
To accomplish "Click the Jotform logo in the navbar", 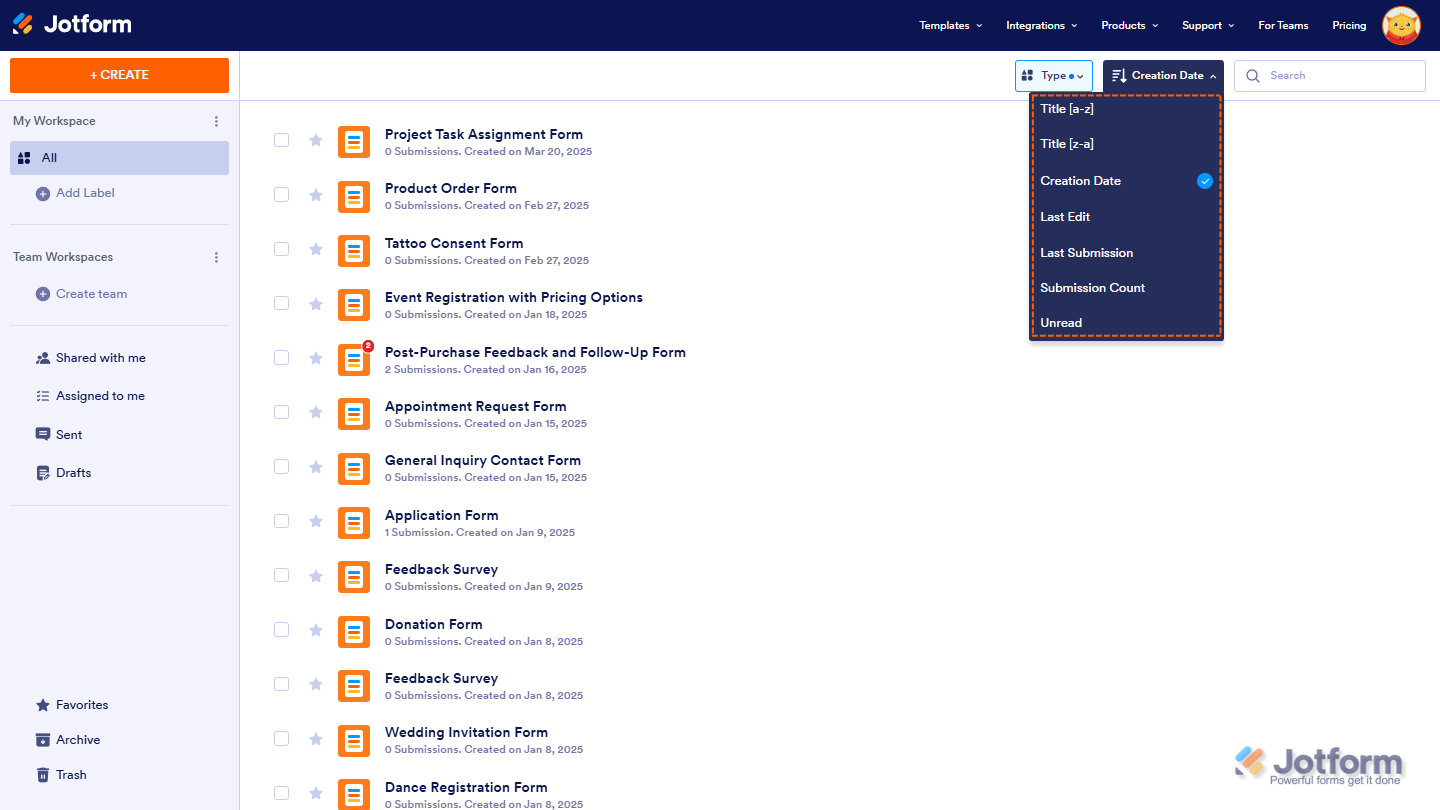I will tap(71, 24).
